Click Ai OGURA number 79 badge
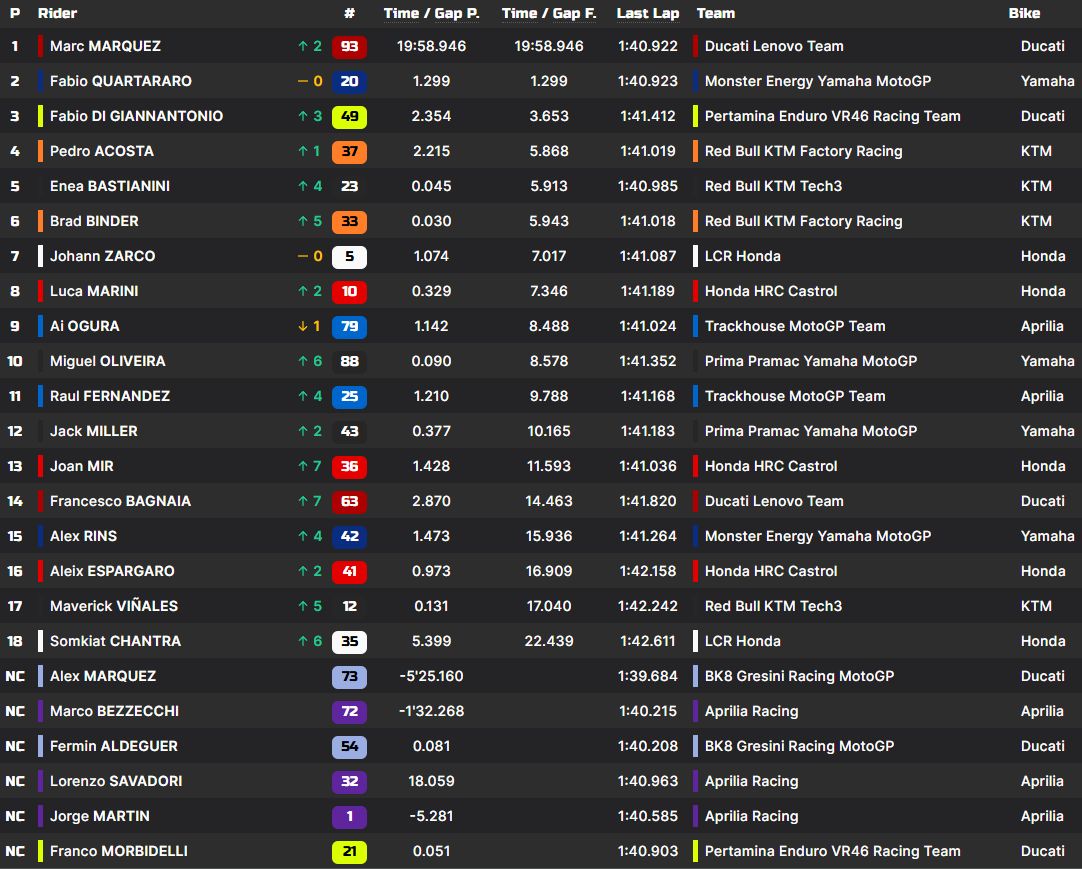 pyautogui.click(x=349, y=326)
